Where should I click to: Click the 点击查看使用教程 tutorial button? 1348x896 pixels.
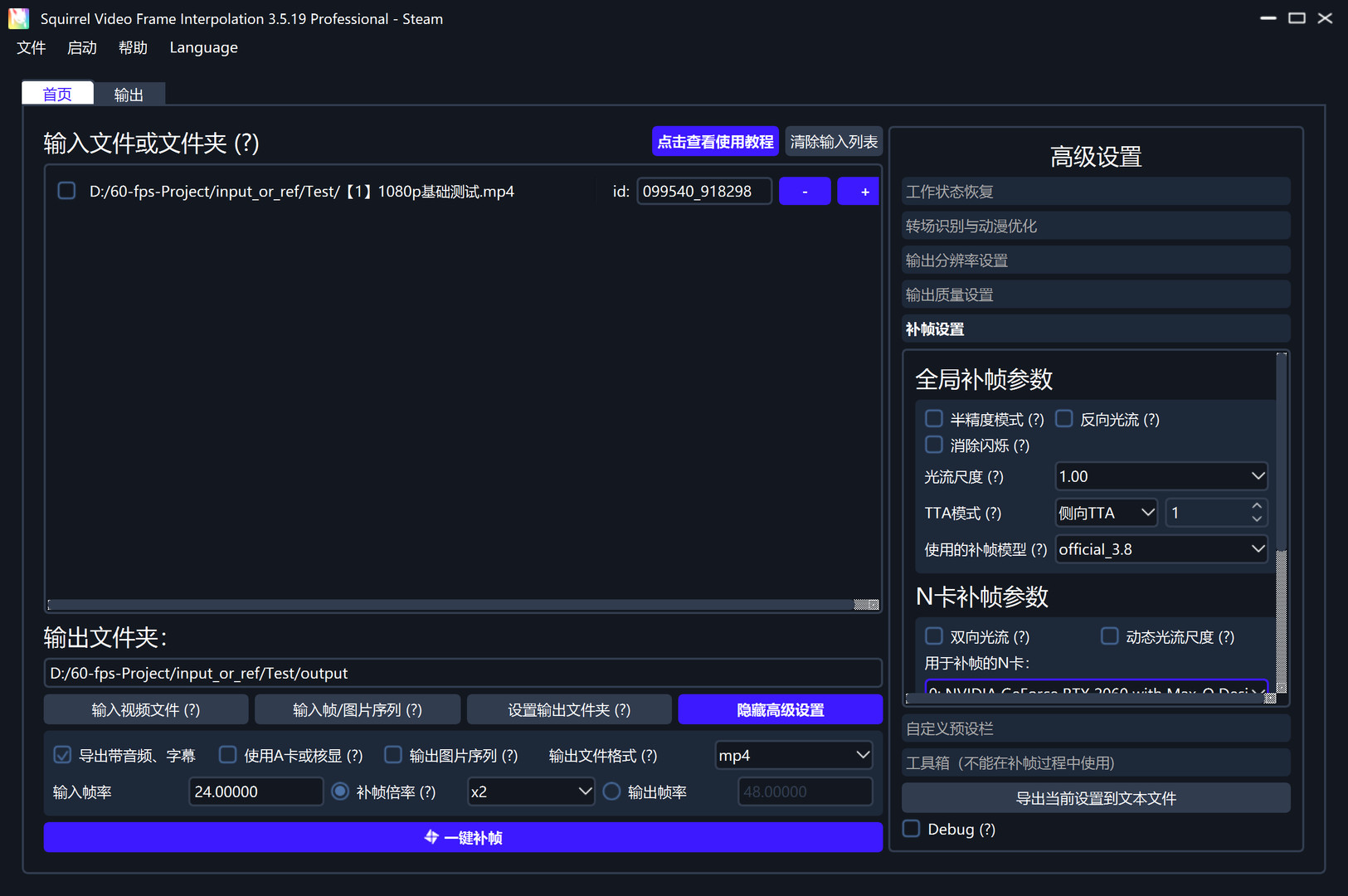tap(715, 142)
